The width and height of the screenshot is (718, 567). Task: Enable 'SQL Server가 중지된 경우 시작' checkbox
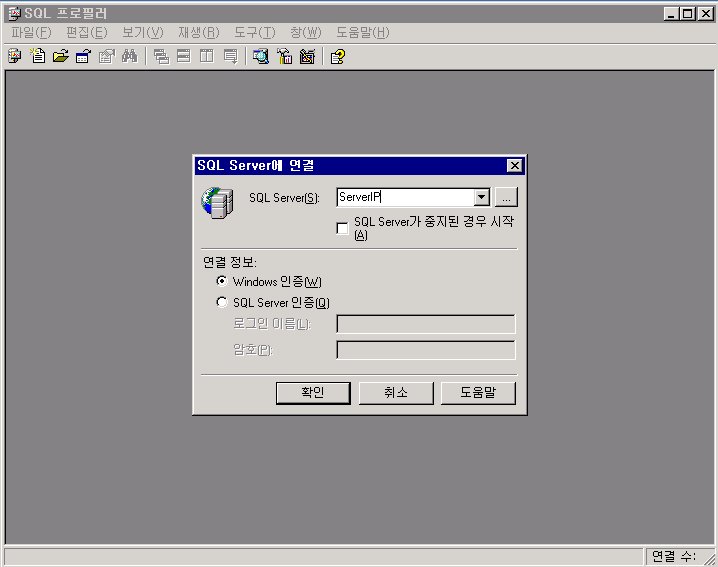342,228
